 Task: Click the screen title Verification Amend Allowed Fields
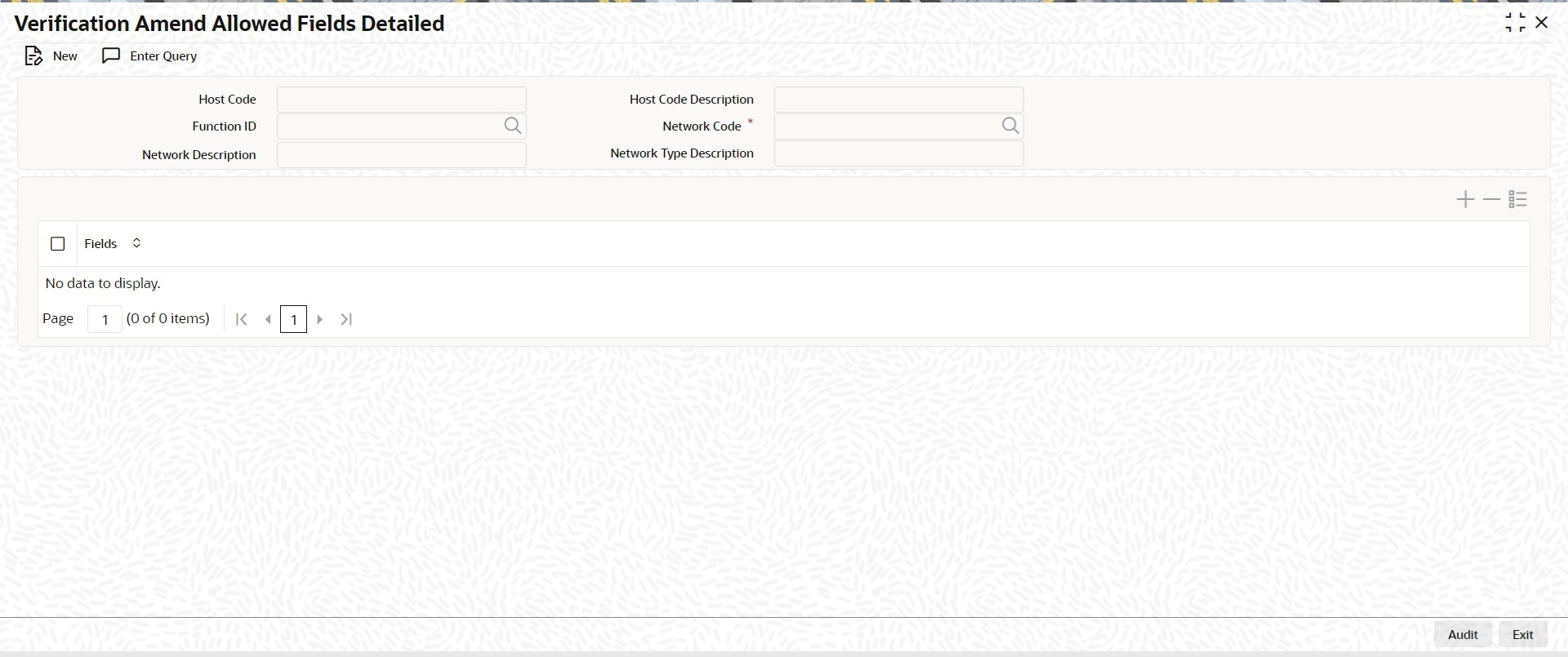pos(229,23)
